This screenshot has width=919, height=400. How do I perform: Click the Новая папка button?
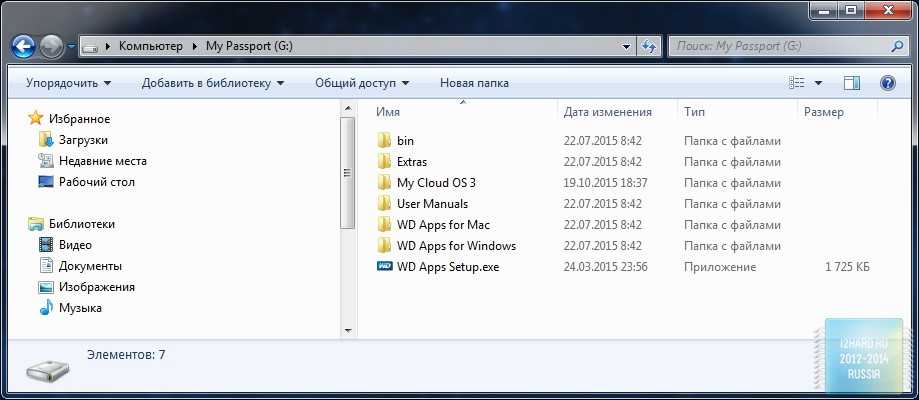(x=474, y=83)
